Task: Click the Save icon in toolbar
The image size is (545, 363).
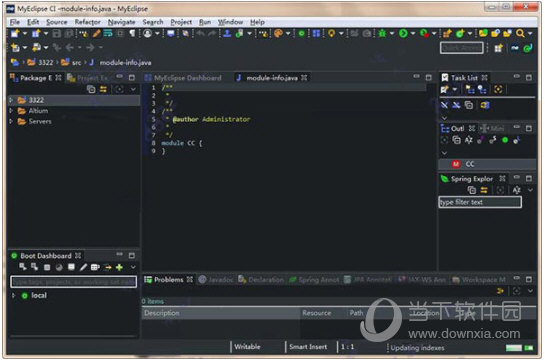Action: point(57,33)
